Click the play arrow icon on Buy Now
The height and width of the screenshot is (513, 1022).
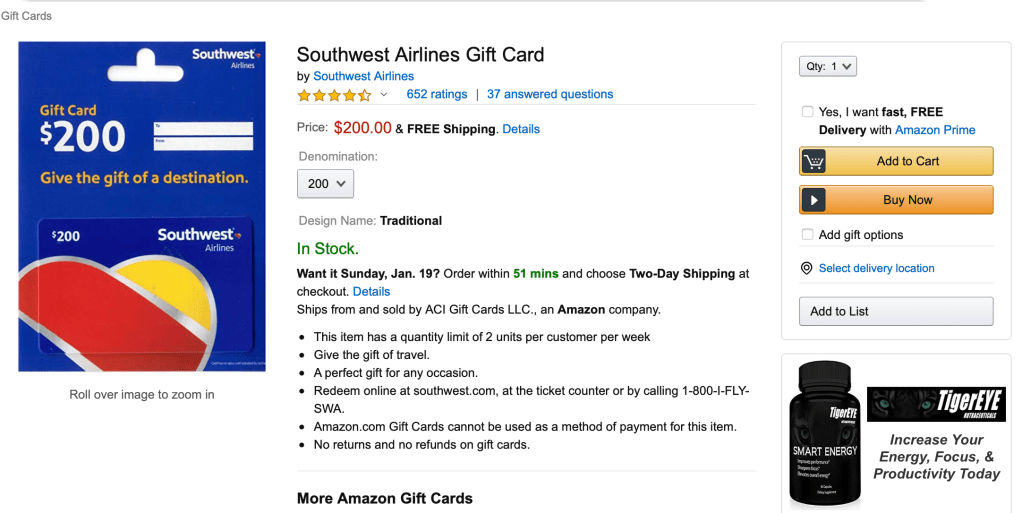pos(814,200)
